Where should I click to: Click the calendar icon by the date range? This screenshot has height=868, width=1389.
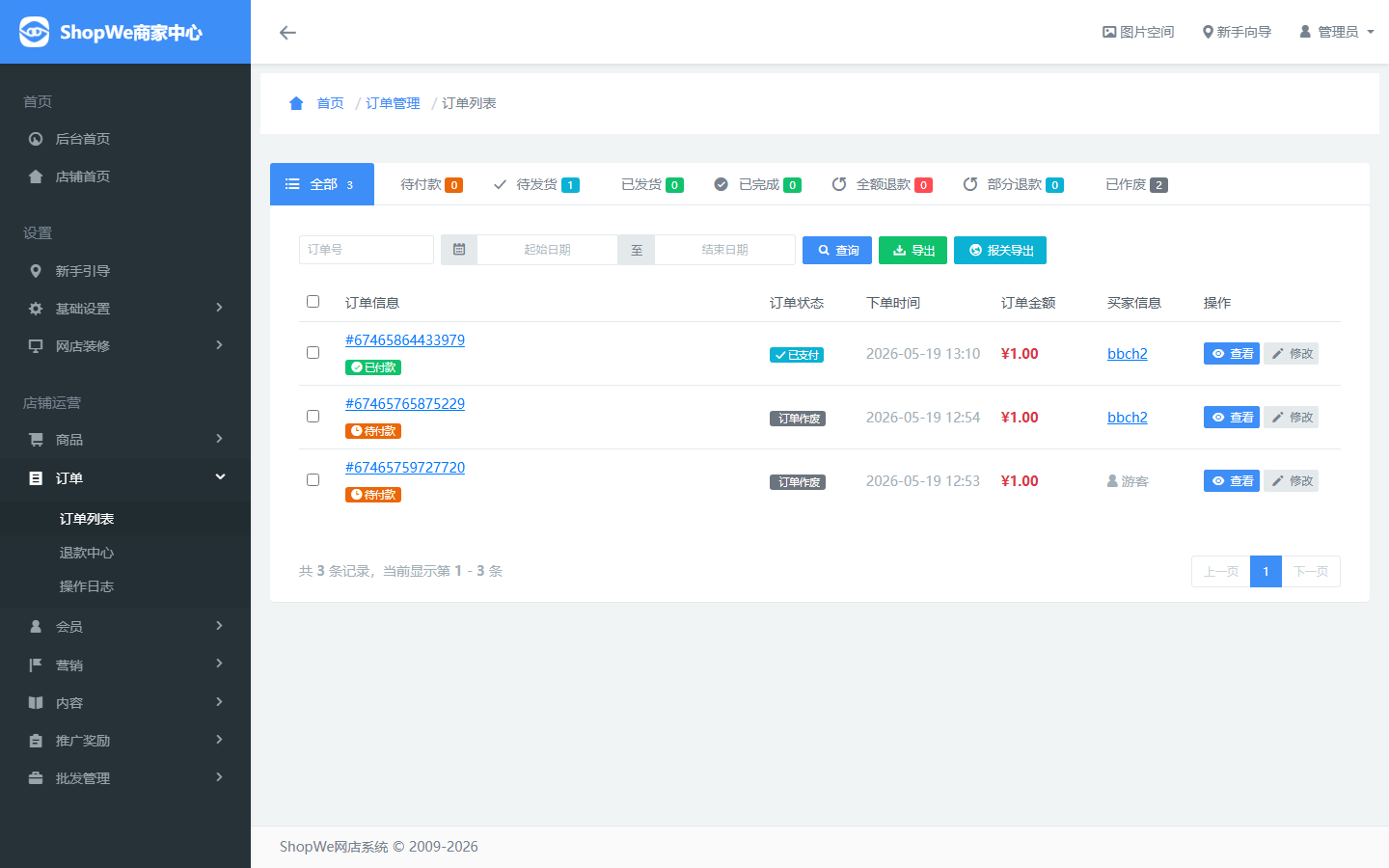459,250
